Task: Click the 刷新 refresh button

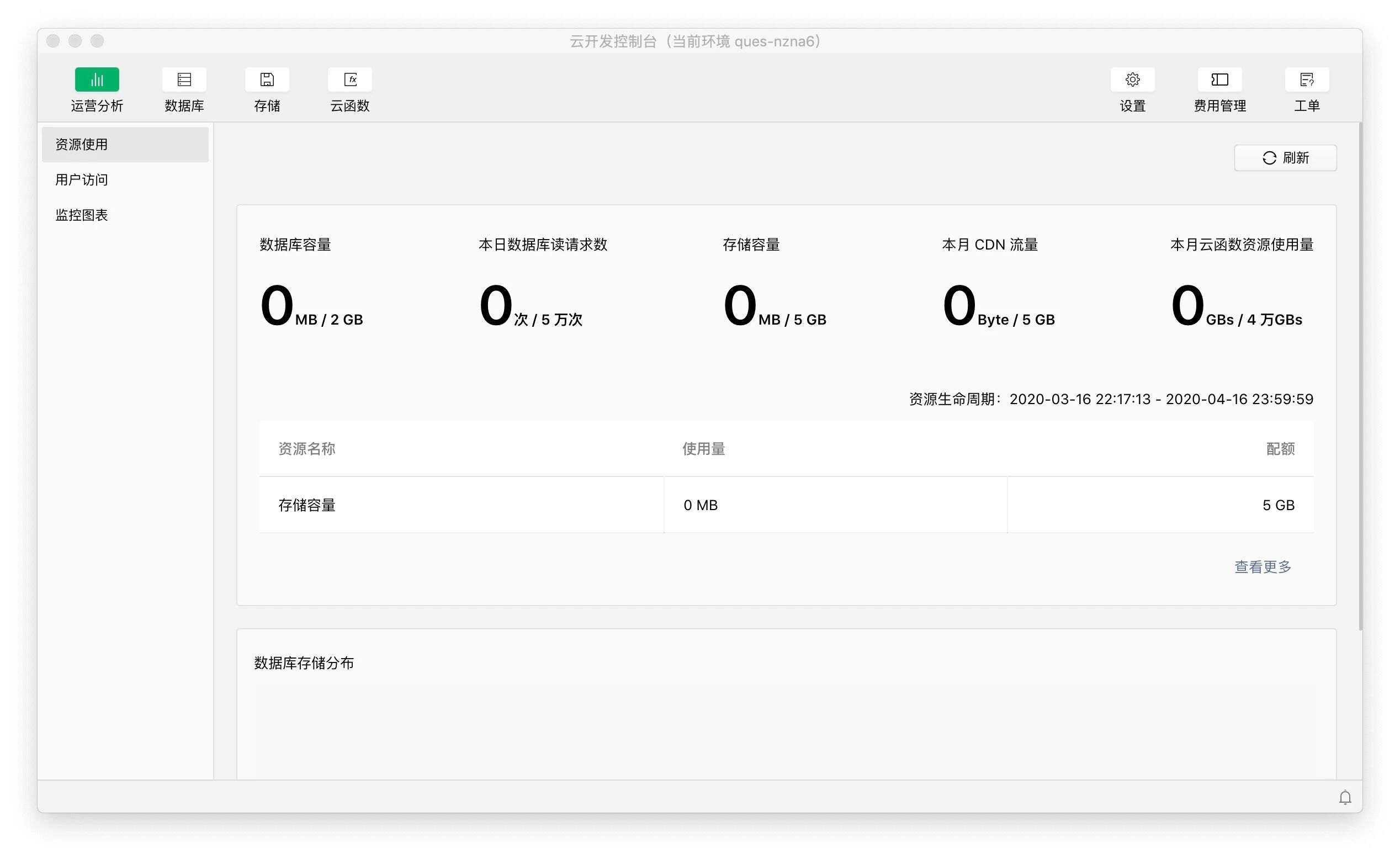Action: point(1285,158)
